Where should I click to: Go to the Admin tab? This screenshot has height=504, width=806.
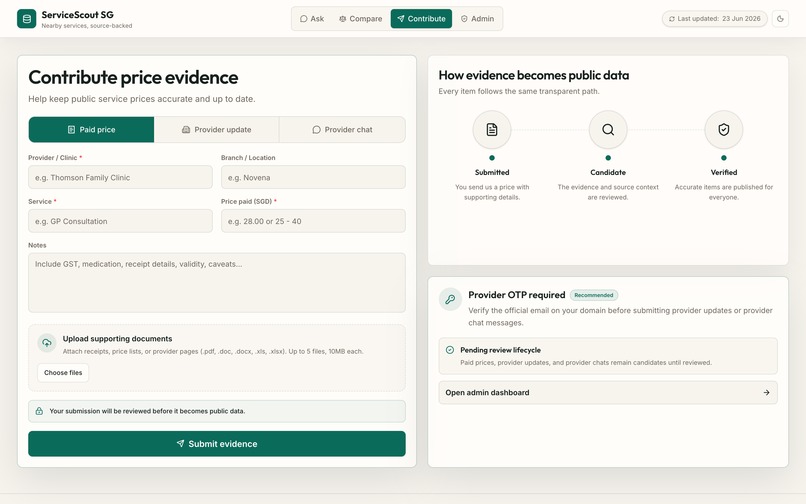477,19
